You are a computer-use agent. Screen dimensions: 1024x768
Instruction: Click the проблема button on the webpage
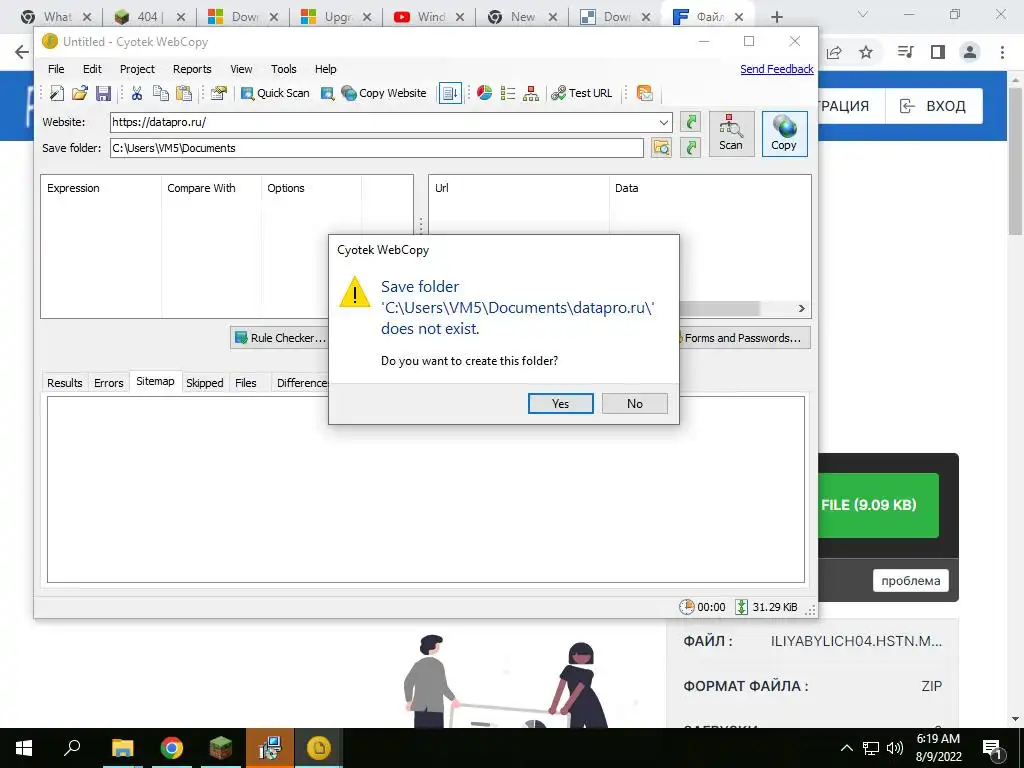pyautogui.click(x=910, y=581)
